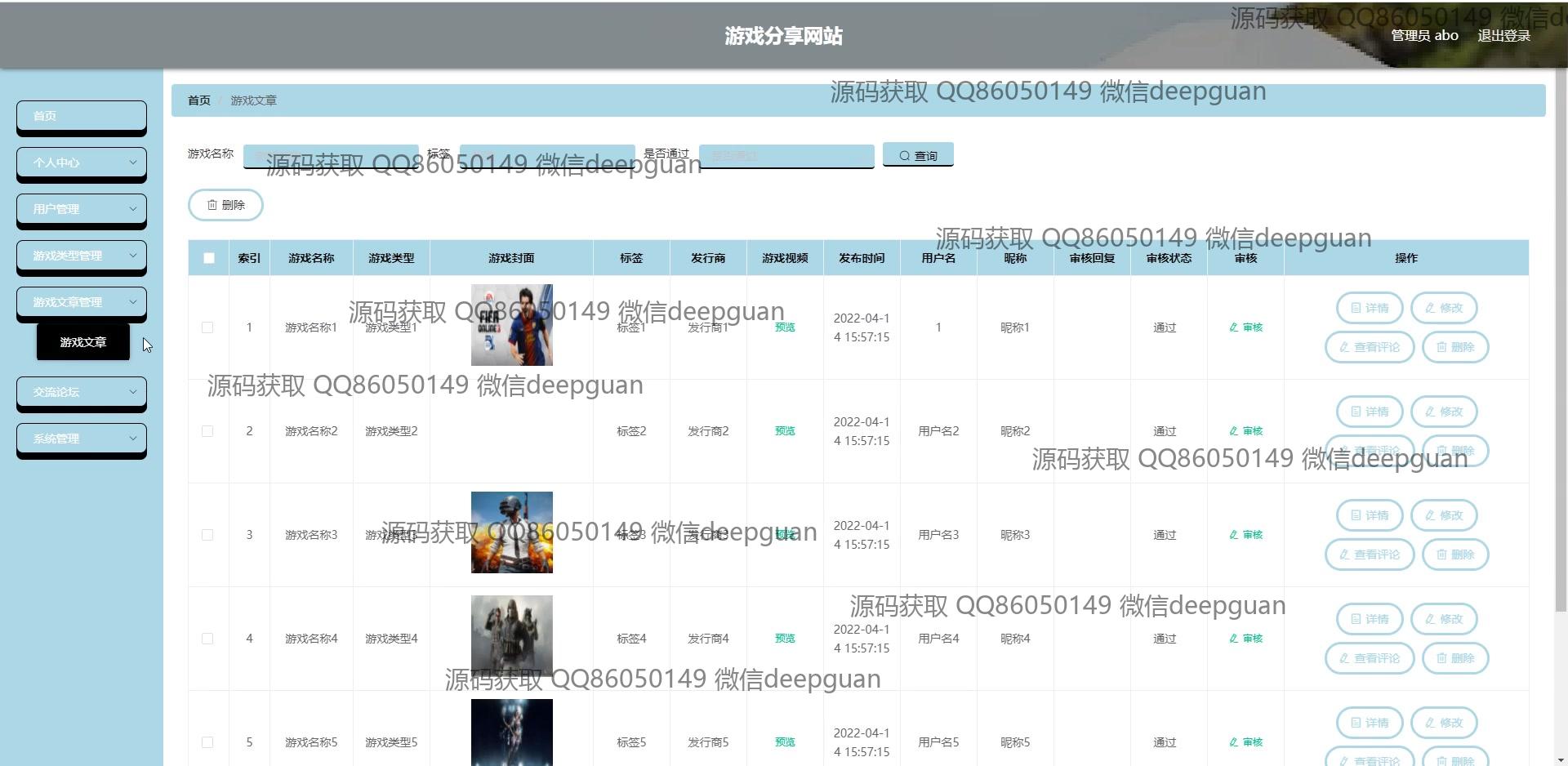Click 删除 delete button in row 4
Image resolution: width=1568 pixels, height=766 pixels.
(x=1454, y=658)
